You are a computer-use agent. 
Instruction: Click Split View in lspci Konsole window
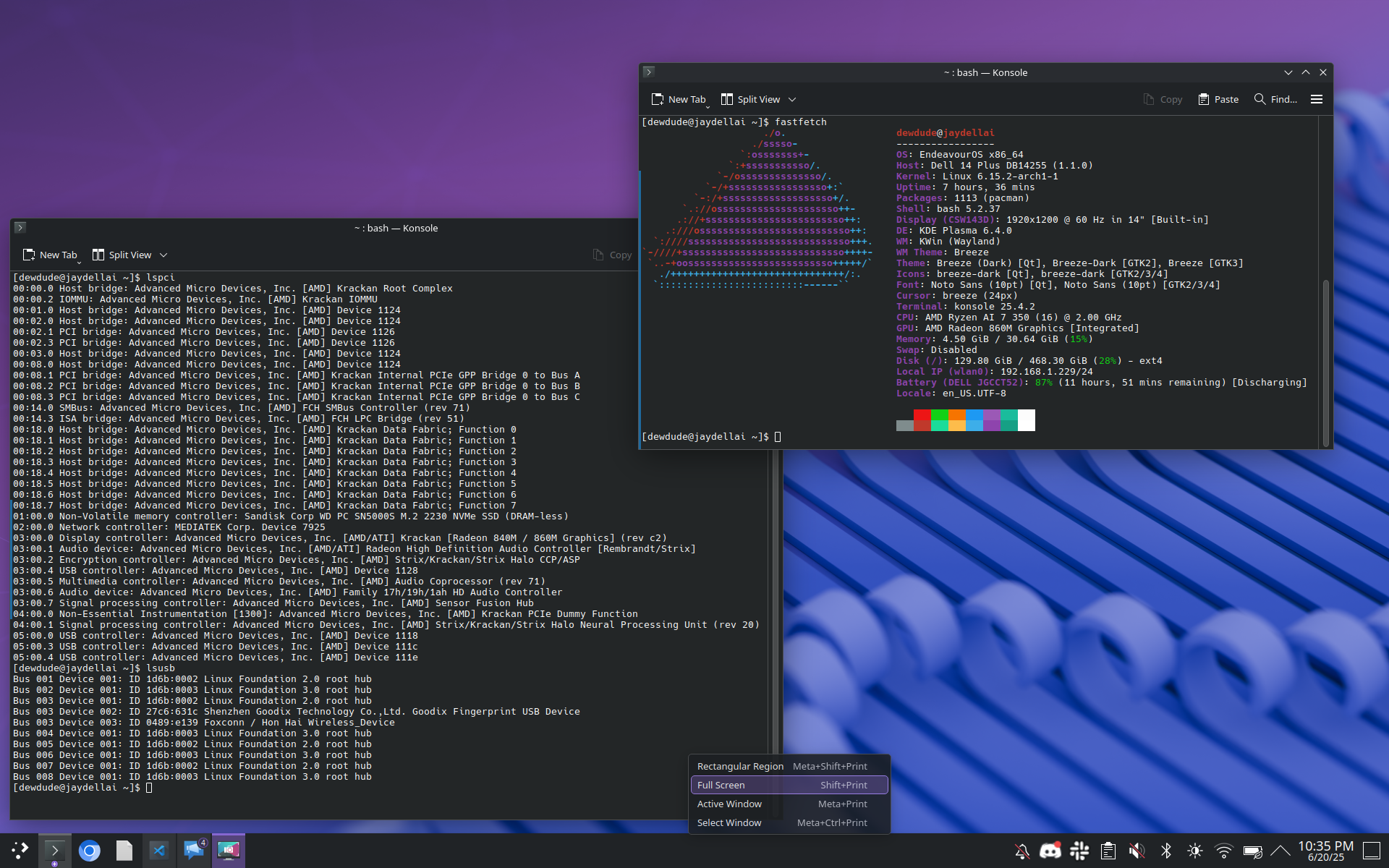(122, 255)
